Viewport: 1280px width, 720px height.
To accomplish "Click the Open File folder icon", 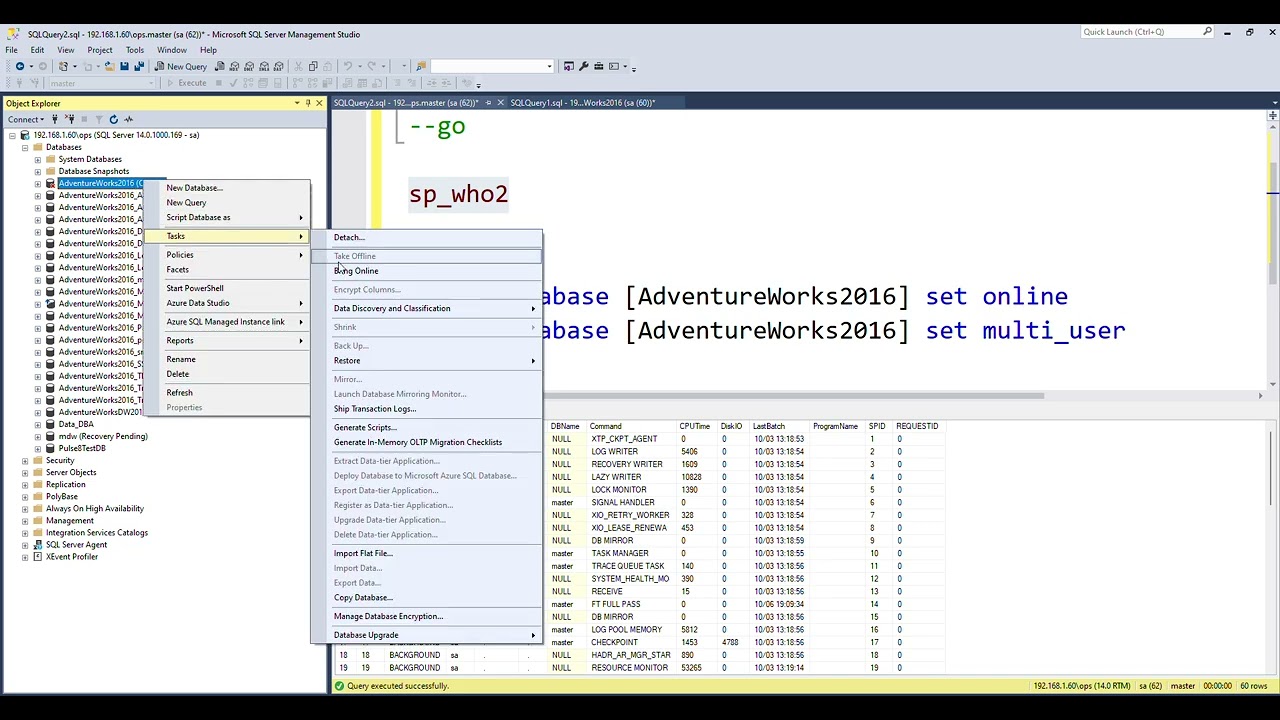I will (x=110, y=66).
